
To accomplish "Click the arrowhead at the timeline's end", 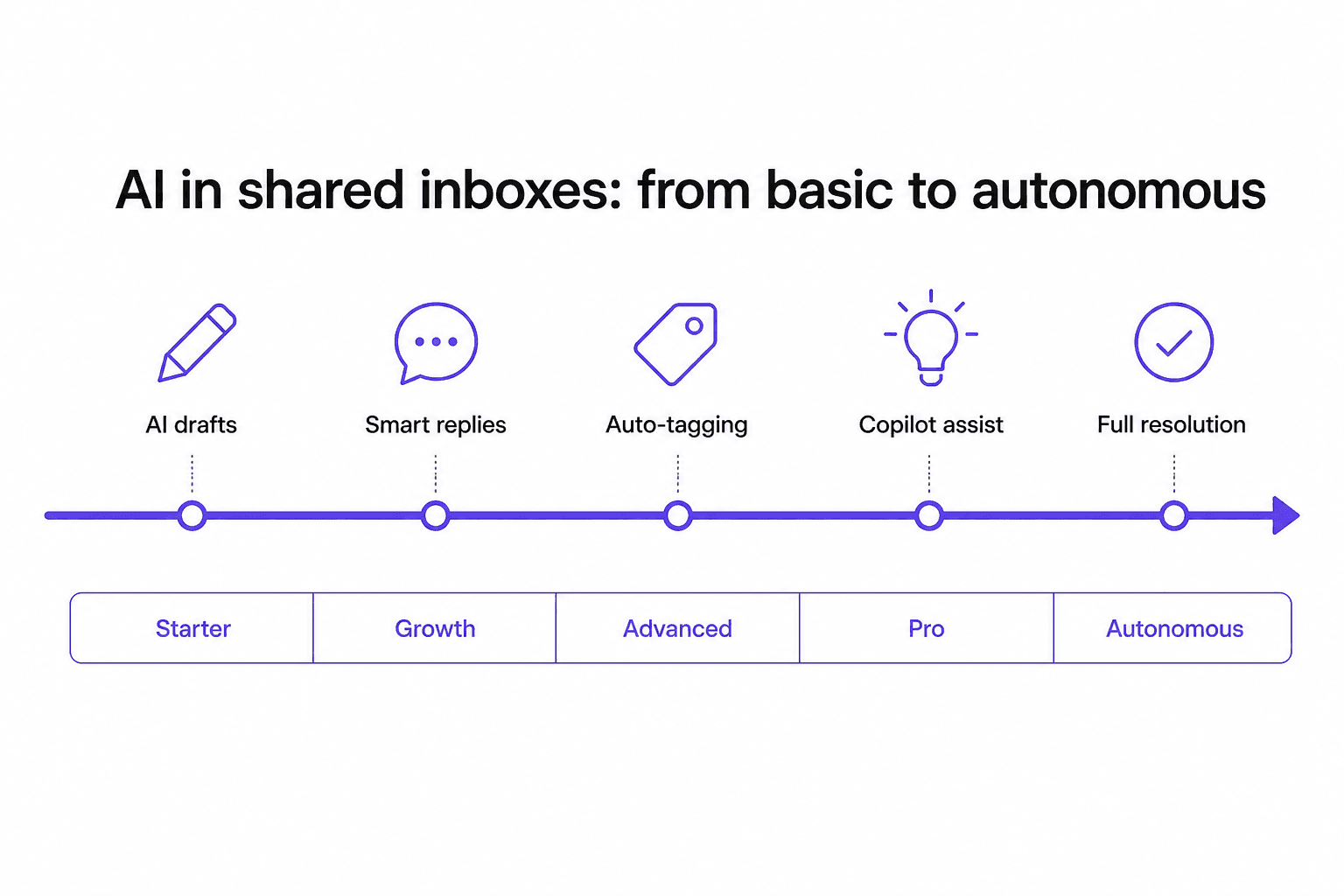I will 1284,515.
